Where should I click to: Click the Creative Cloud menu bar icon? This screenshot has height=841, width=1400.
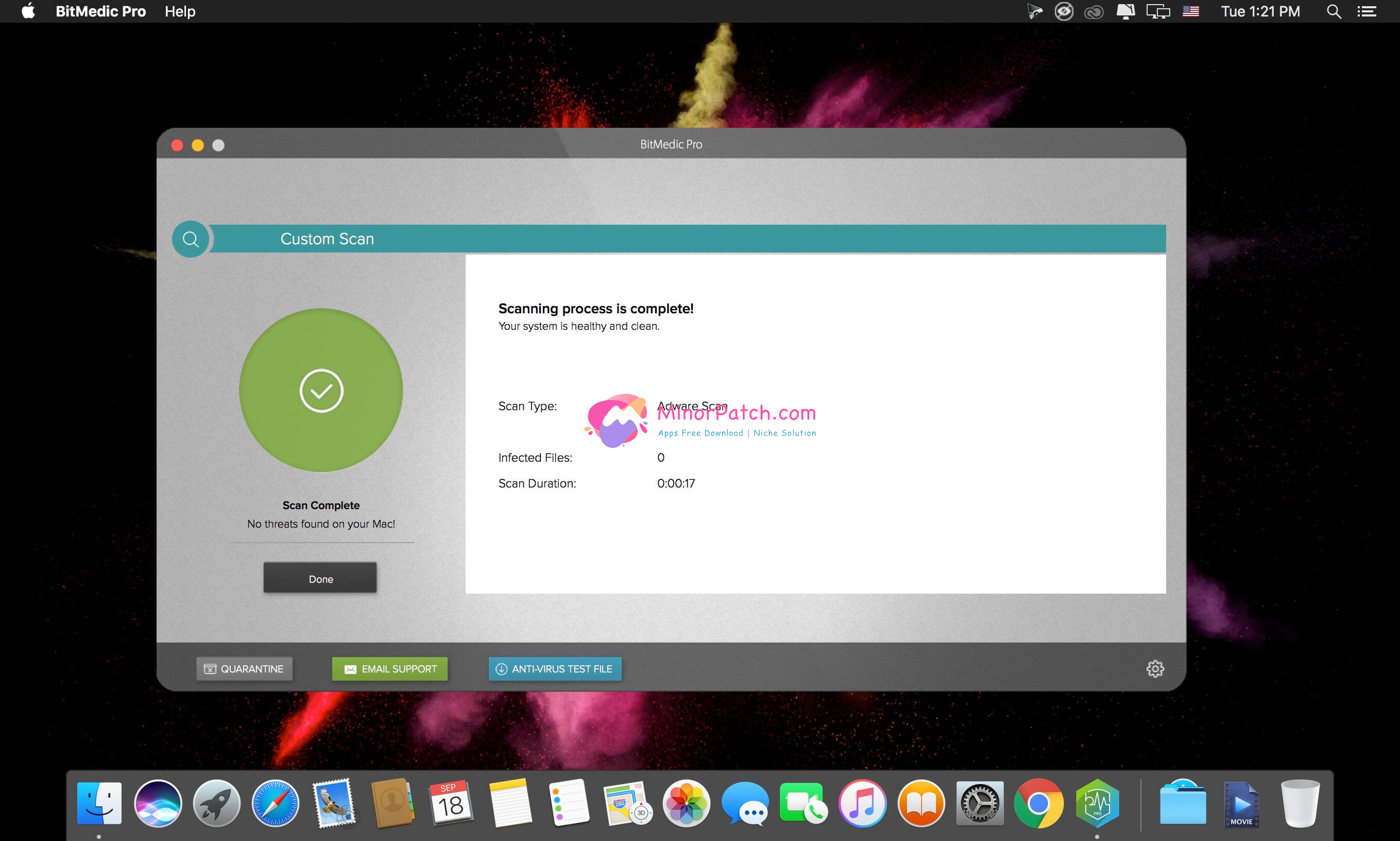[x=1094, y=11]
